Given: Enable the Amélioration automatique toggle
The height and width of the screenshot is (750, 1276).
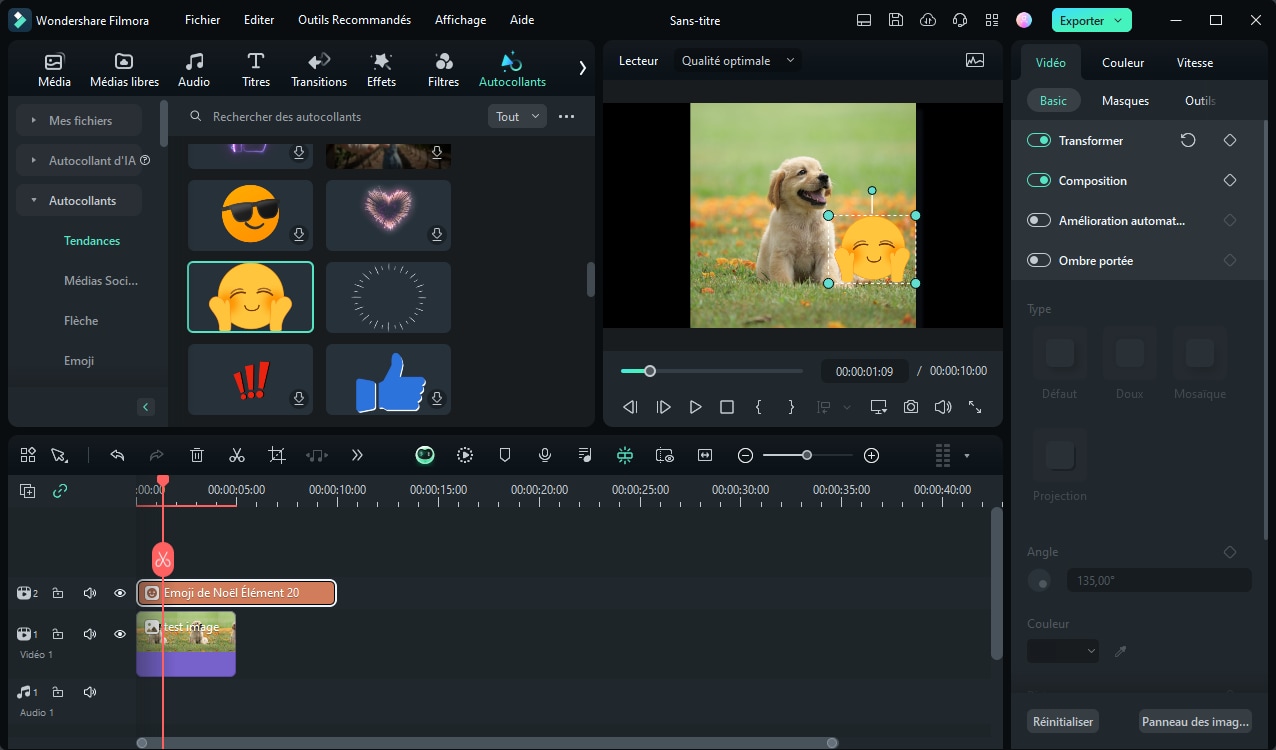Looking at the screenshot, I should click(1039, 220).
